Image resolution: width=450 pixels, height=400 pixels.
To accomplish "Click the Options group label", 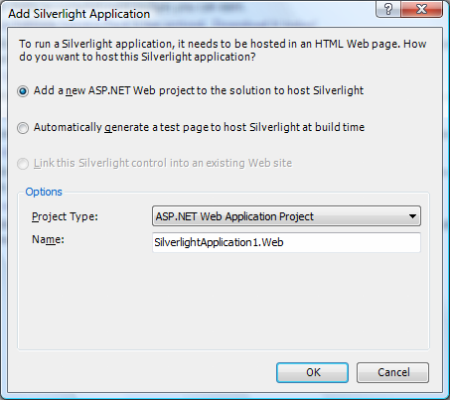I will (x=44, y=192).
